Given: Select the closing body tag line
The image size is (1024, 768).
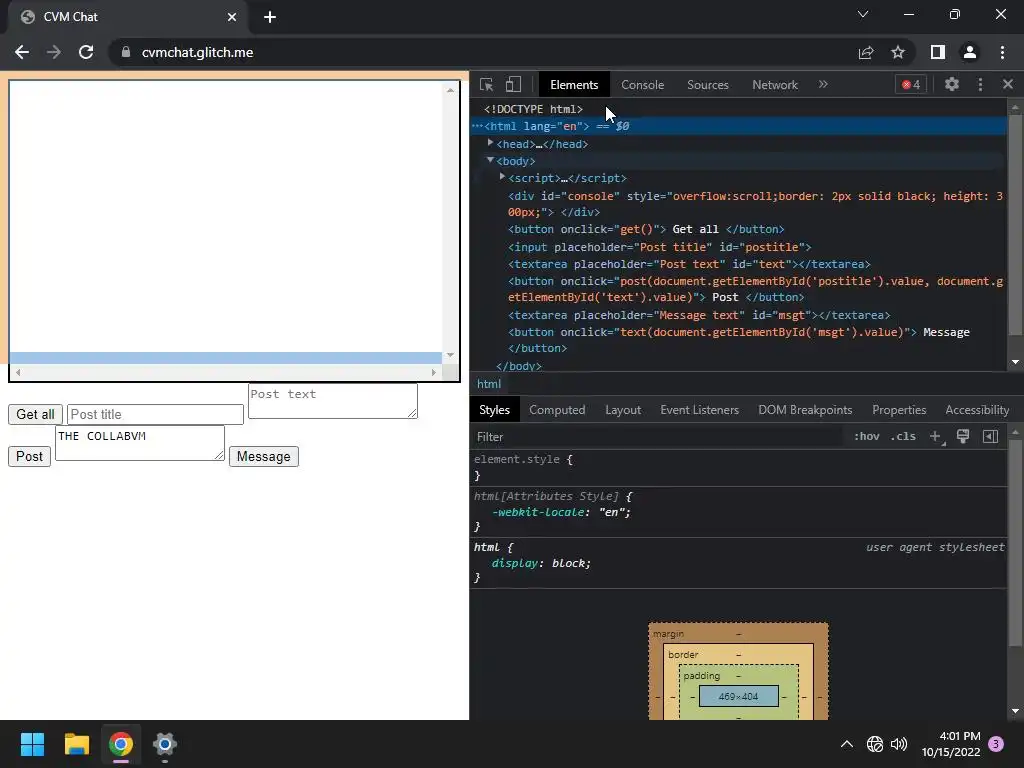Looking at the screenshot, I should pyautogui.click(x=519, y=366).
